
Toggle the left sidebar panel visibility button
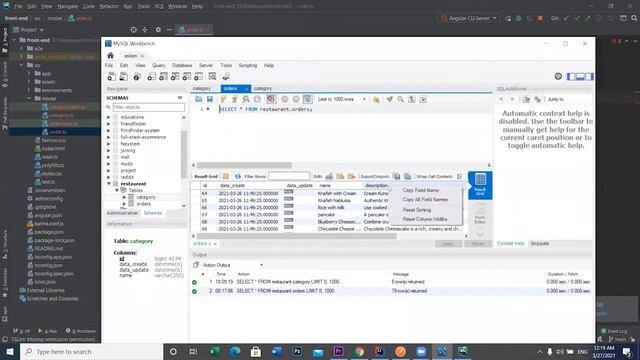pyautogui.click(x=572, y=76)
